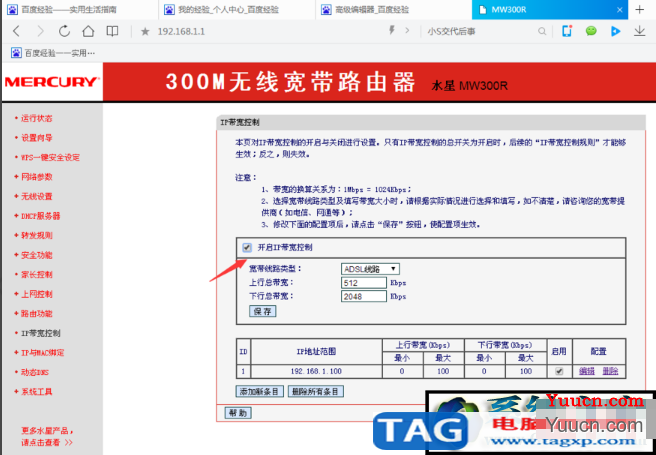Open 家长控制 in sidebar
Screen dimensions: 656x455
coord(37,275)
